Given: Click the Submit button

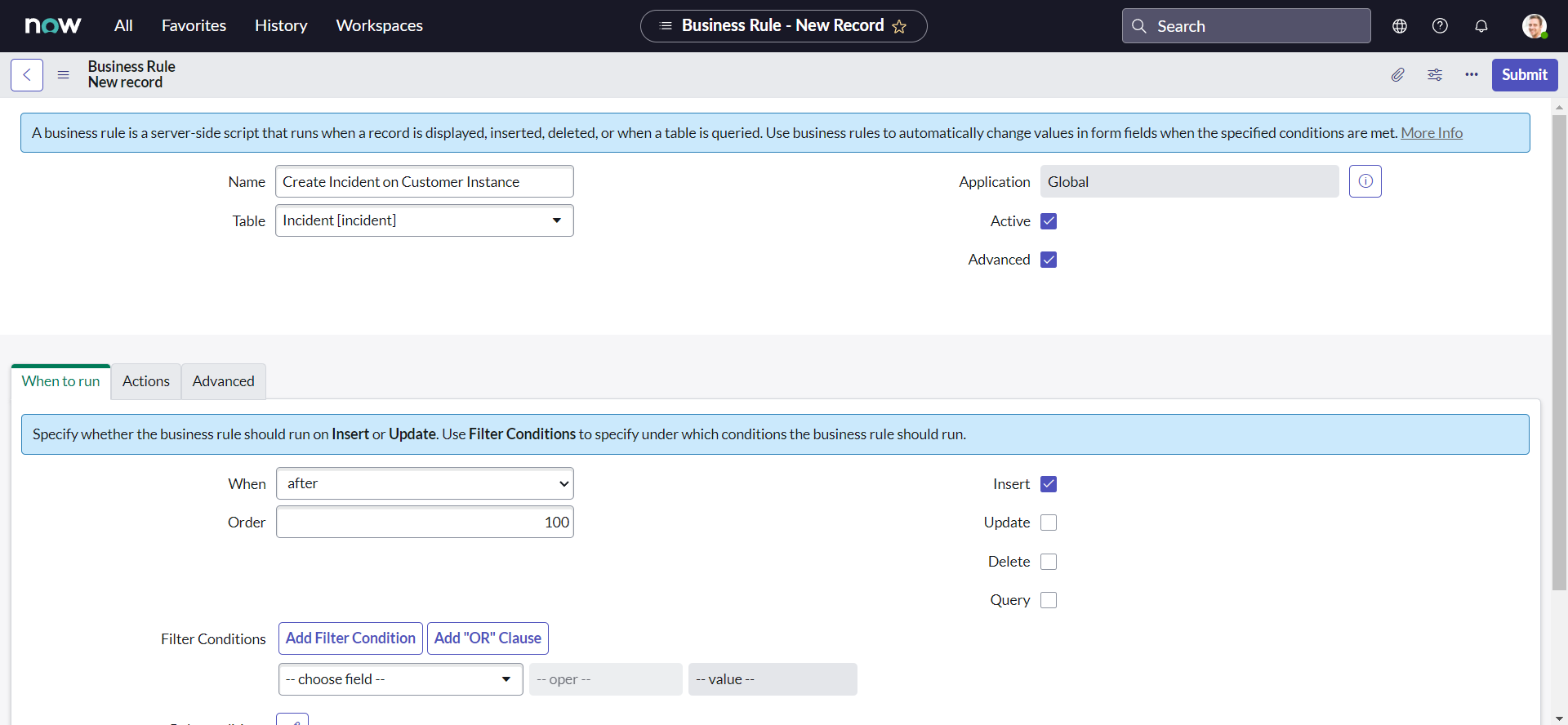Looking at the screenshot, I should [x=1525, y=75].
